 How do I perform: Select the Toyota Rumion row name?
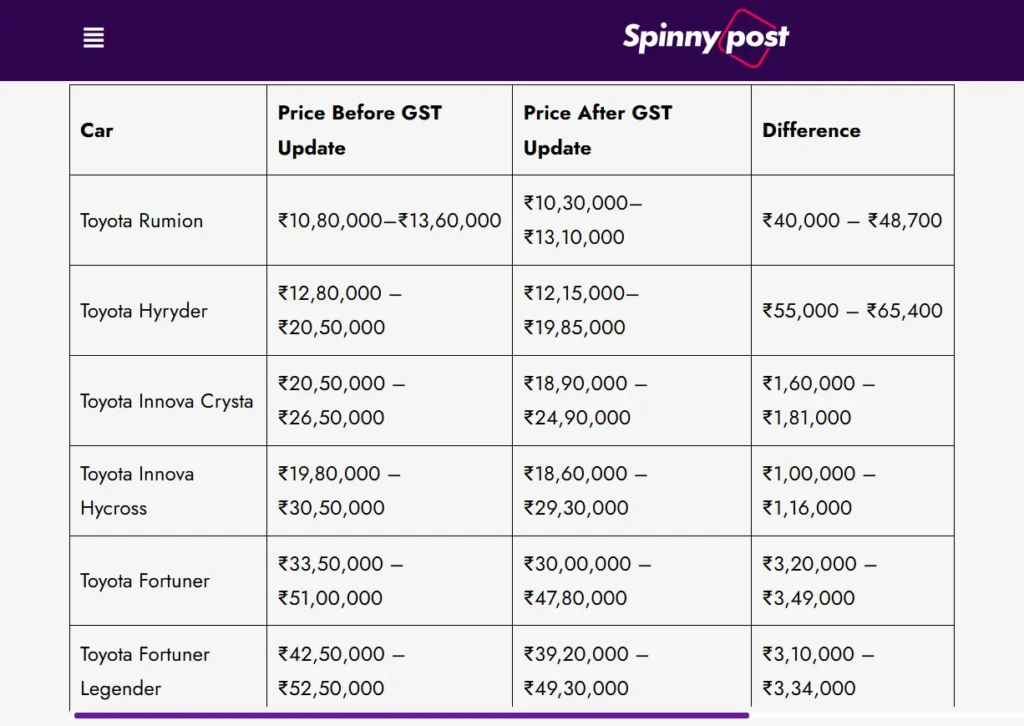142,221
